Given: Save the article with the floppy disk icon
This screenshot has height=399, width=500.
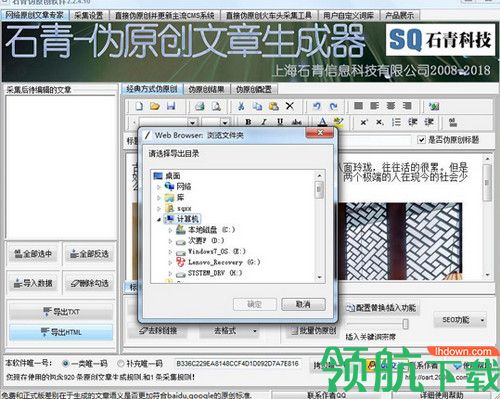Looking at the screenshot, I should pos(171,106).
